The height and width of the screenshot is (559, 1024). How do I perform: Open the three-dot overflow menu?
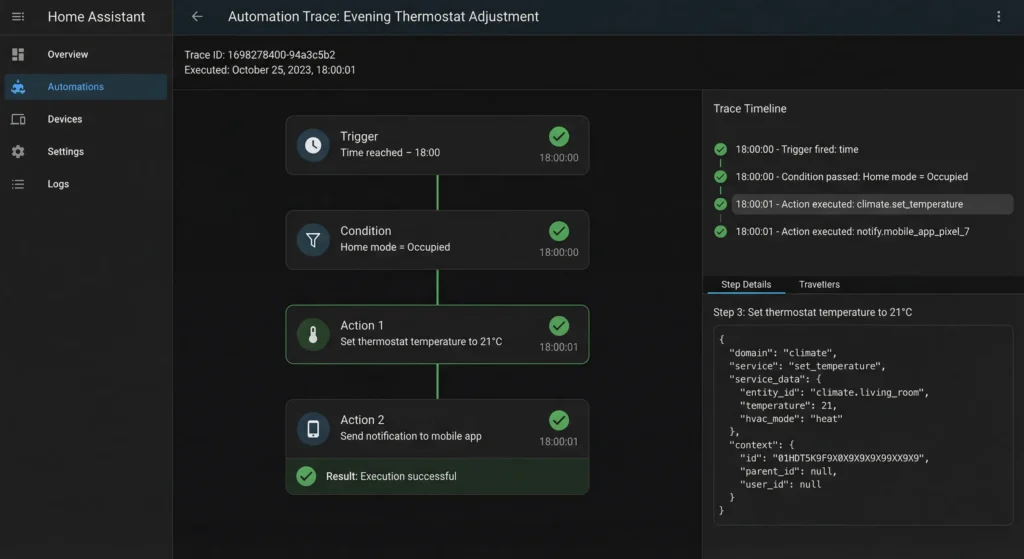pos(998,16)
